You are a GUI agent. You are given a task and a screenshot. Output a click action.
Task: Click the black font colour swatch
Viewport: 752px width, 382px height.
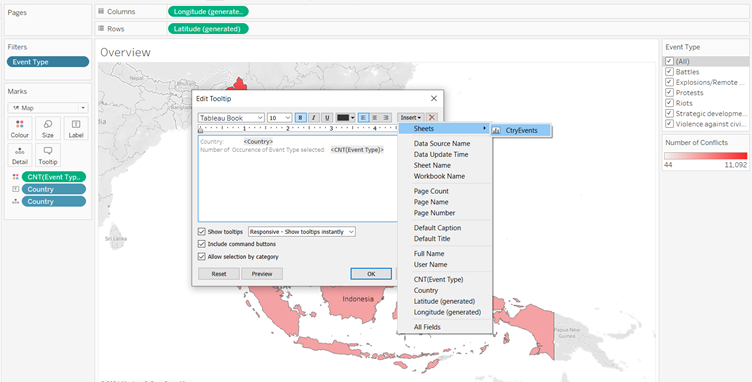(x=342, y=117)
